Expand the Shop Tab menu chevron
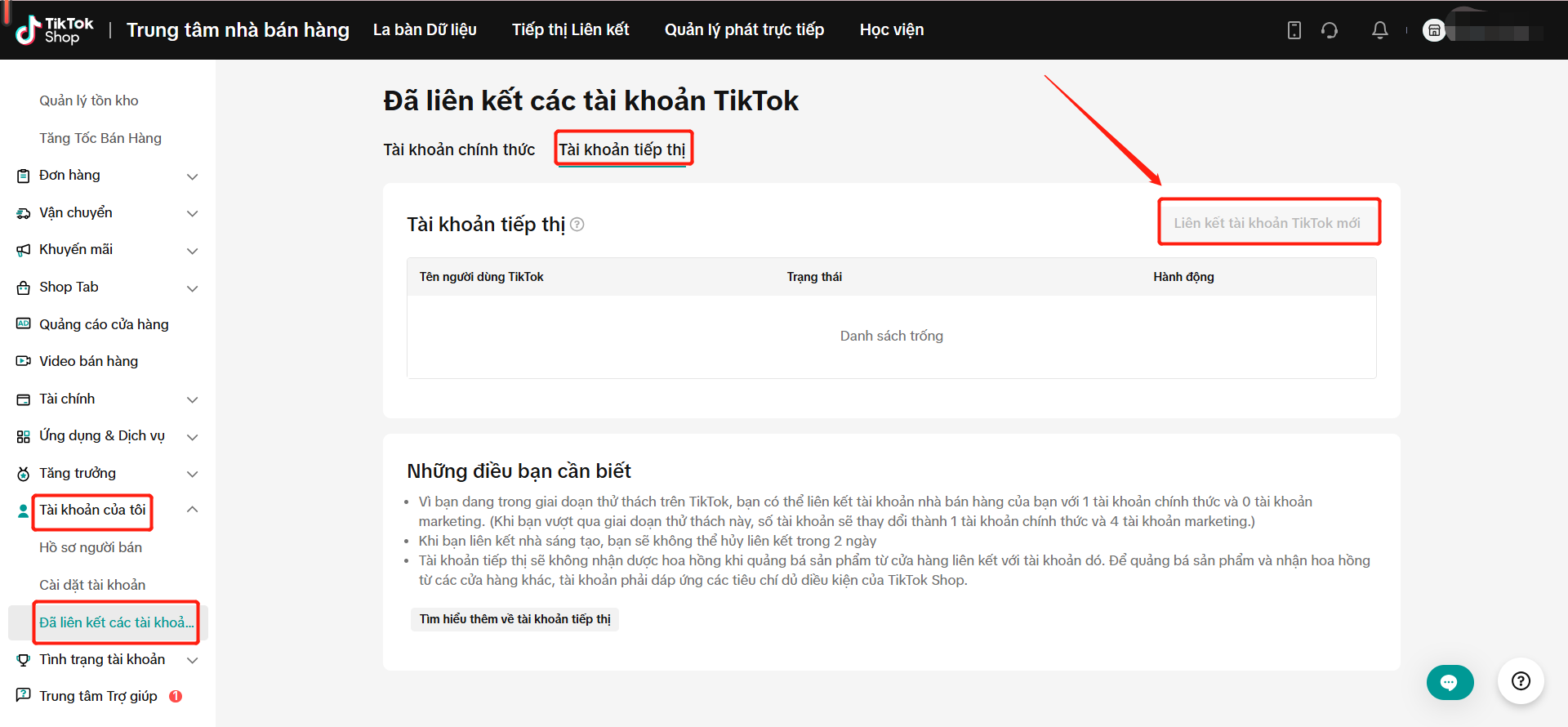1568x727 pixels. pyautogui.click(x=193, y=288)
